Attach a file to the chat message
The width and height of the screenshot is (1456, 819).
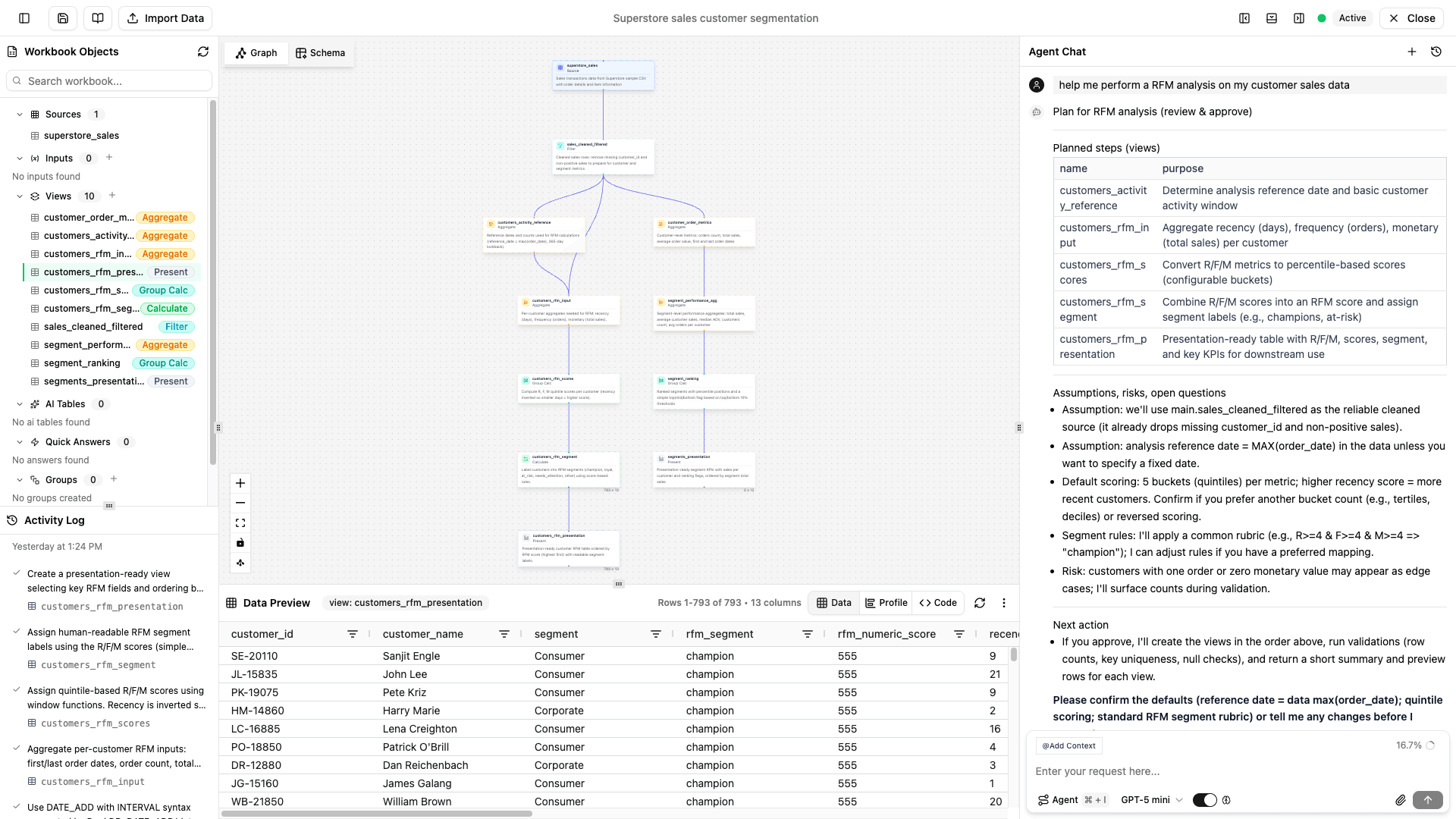click(x=1401, y=800)
